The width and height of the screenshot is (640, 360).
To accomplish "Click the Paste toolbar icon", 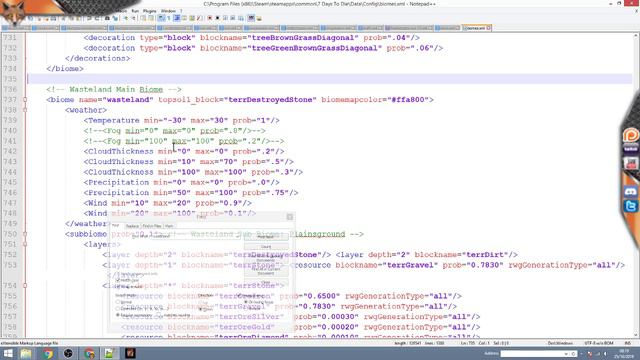I will pos(78,18).
